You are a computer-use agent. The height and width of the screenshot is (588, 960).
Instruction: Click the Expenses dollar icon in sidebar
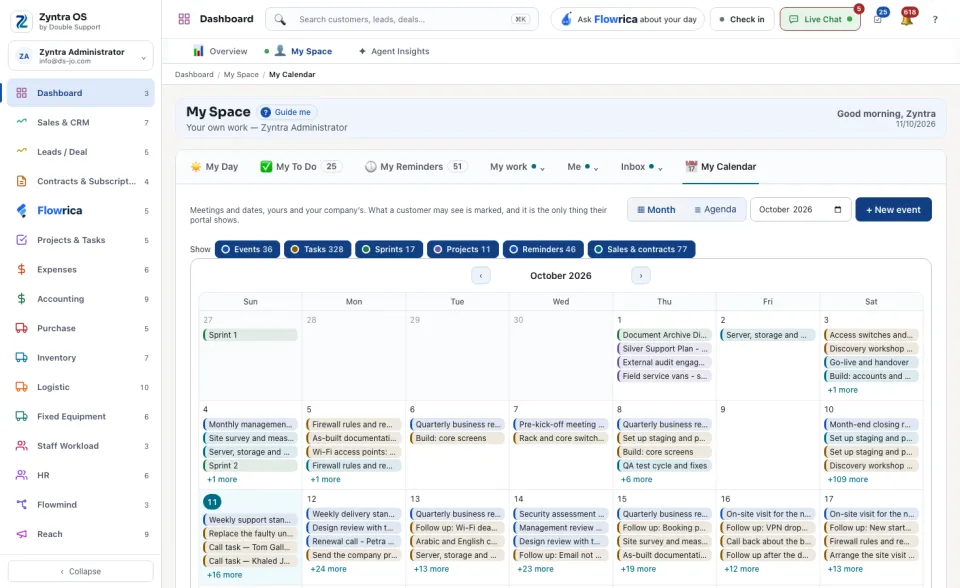pyautogui.click(x=21, y=269)
